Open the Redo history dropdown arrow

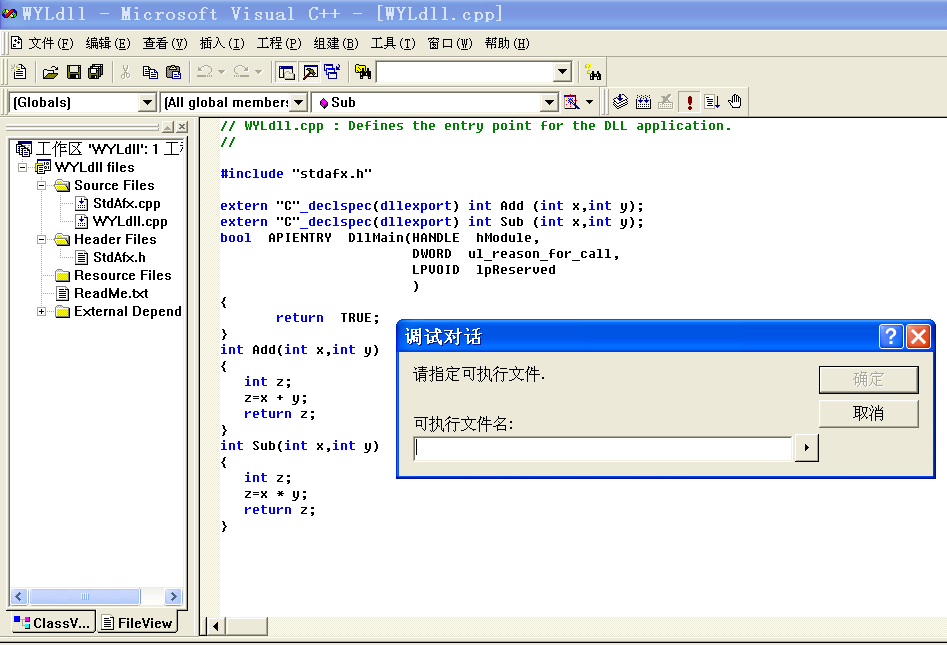258,72
